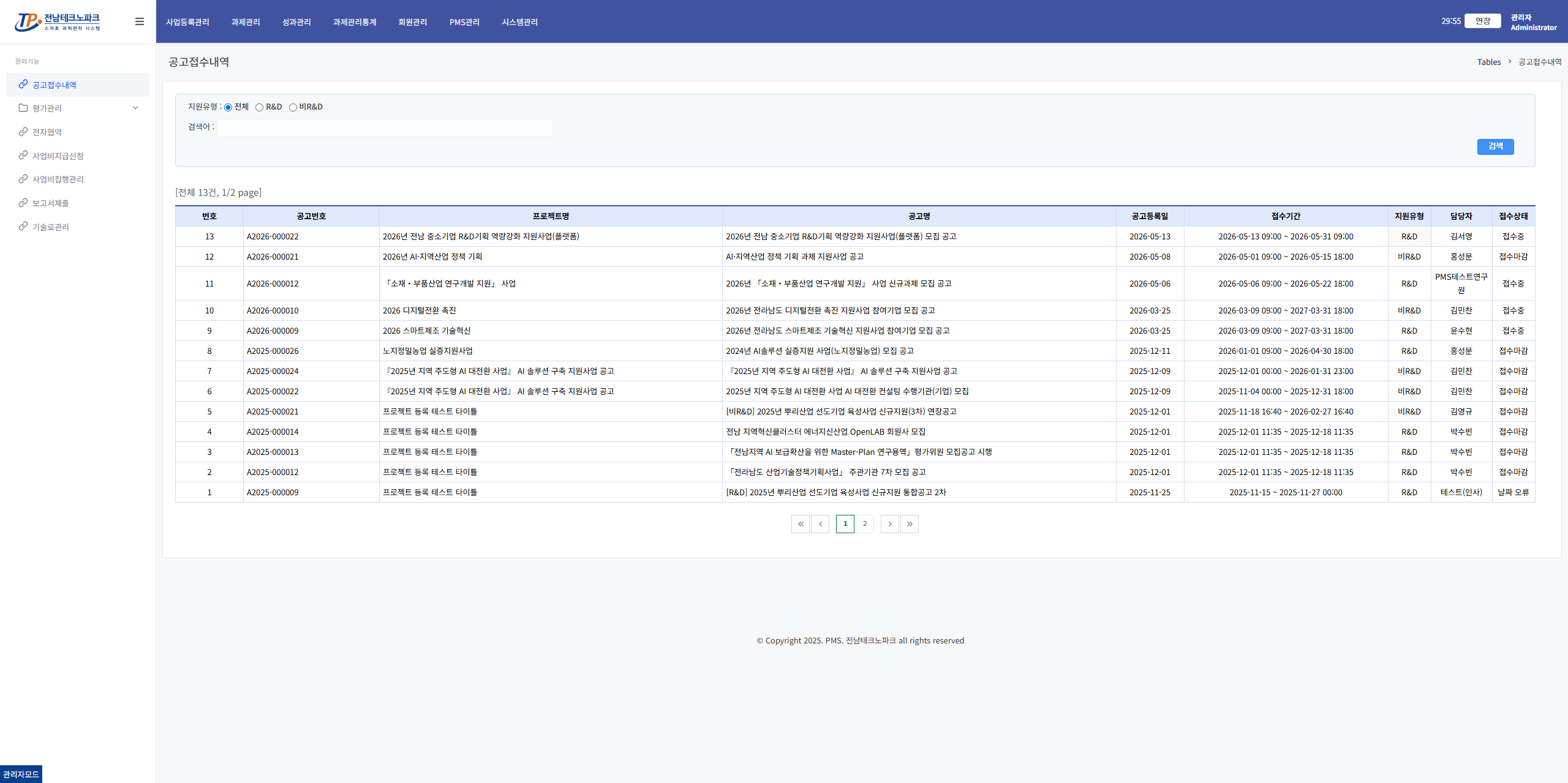Viewport: 1568px width, 783px height.
Task: Go to next page arrow icon
Action: pos(890,524)
